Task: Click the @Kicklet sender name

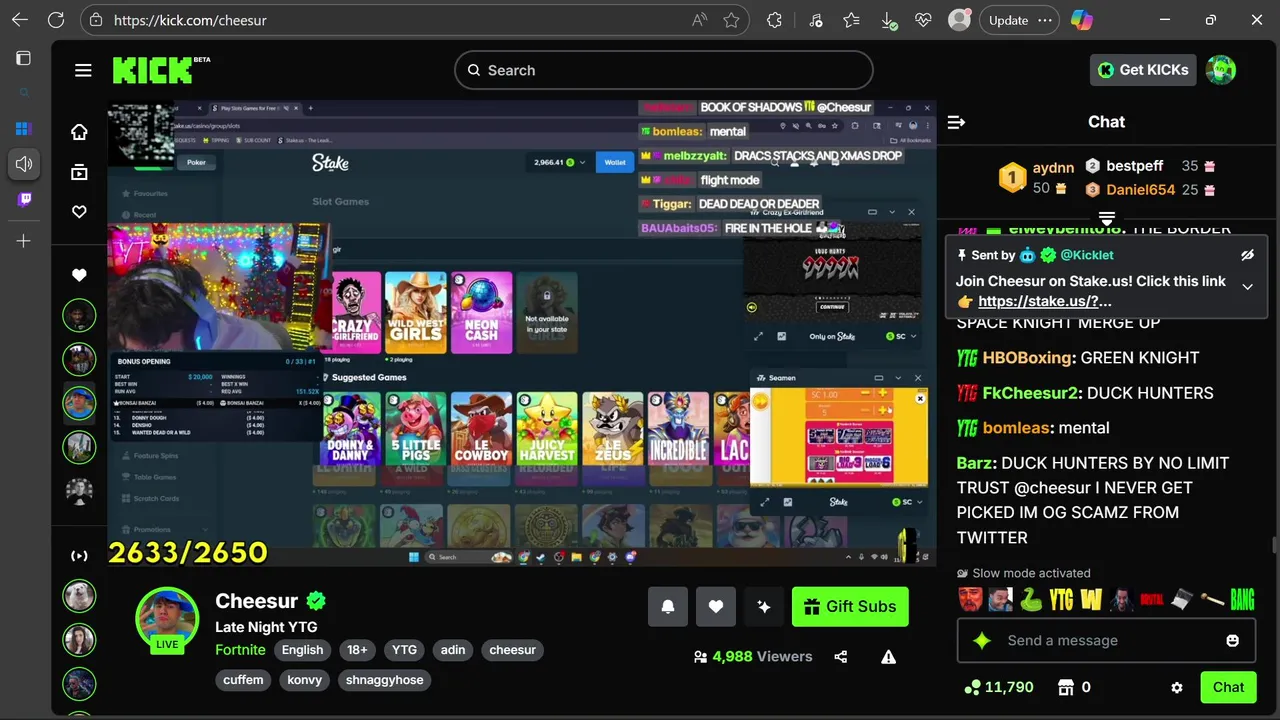Action: (1087, 255)
